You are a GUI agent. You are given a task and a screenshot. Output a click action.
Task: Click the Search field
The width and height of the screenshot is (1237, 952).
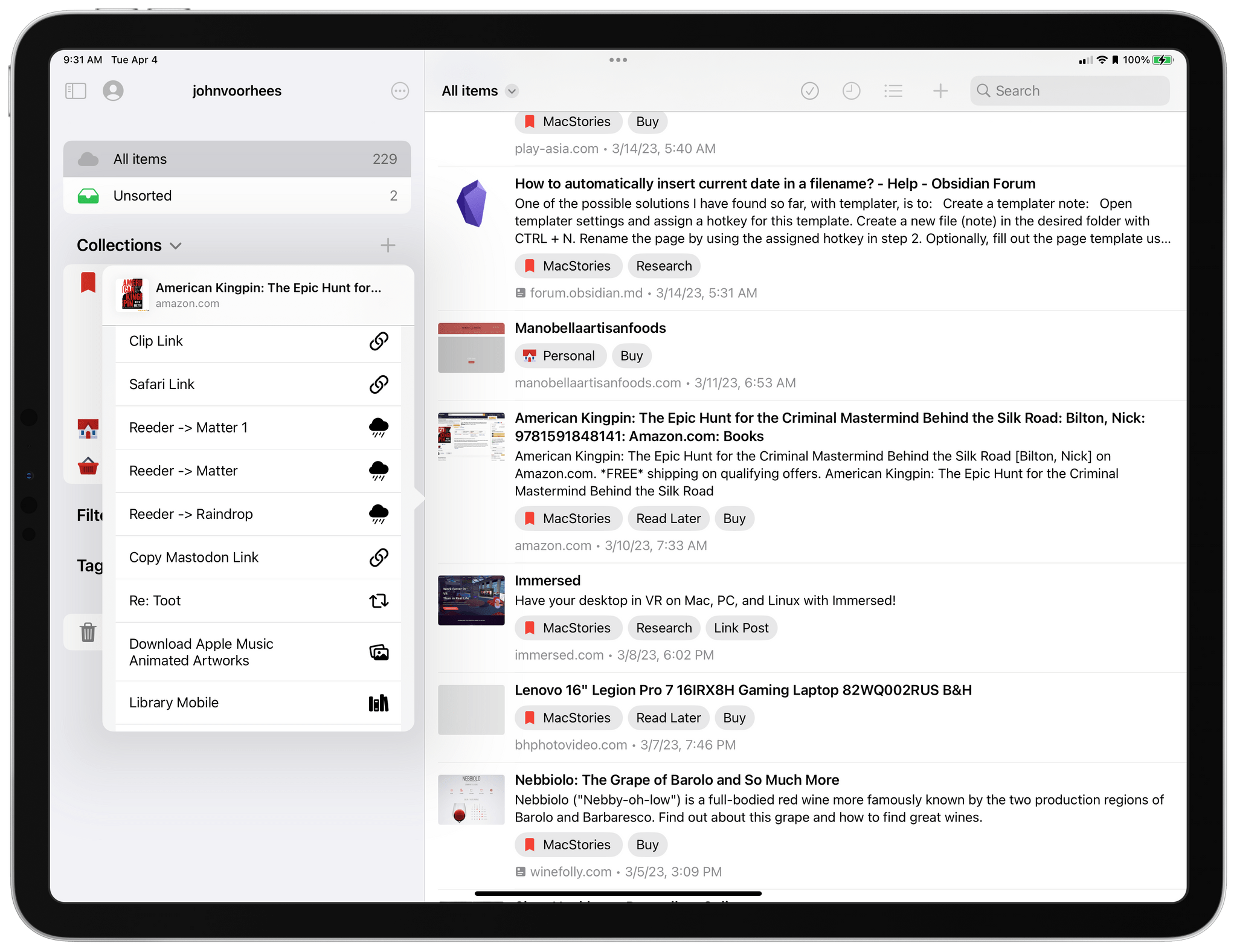point(1070,91)
